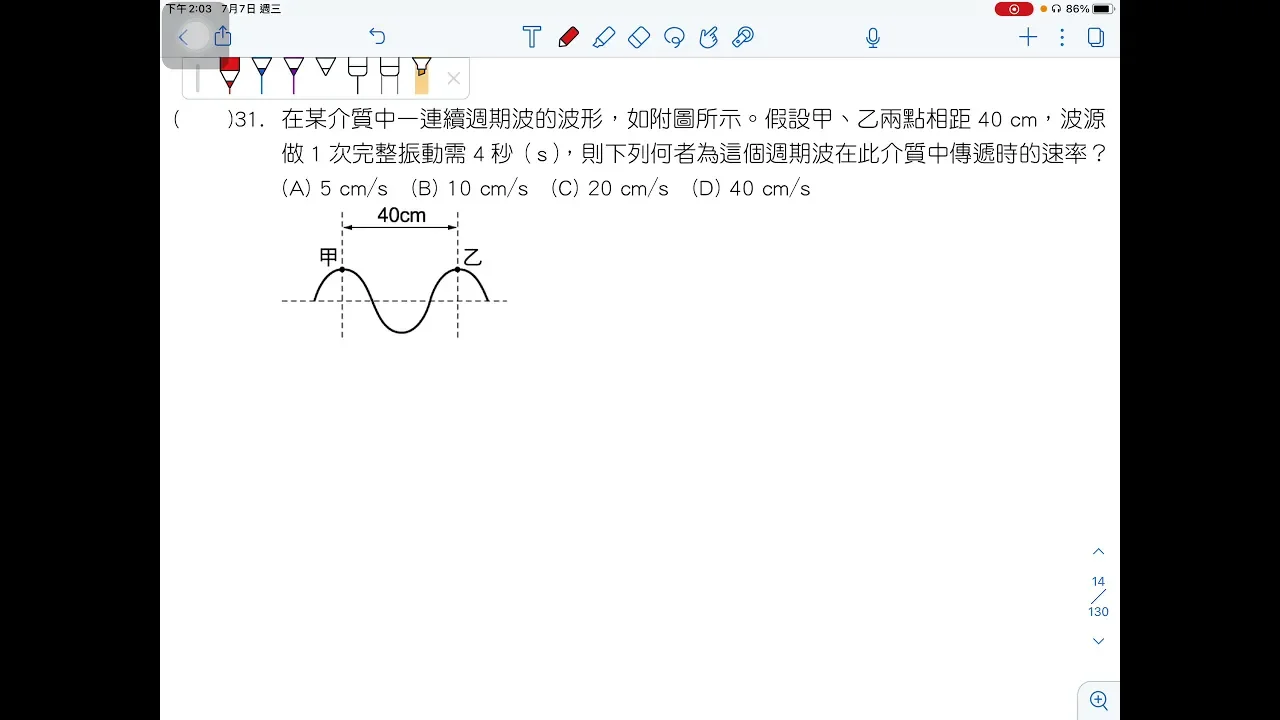Click the pen palette drag handle

[x=198, y=77]
